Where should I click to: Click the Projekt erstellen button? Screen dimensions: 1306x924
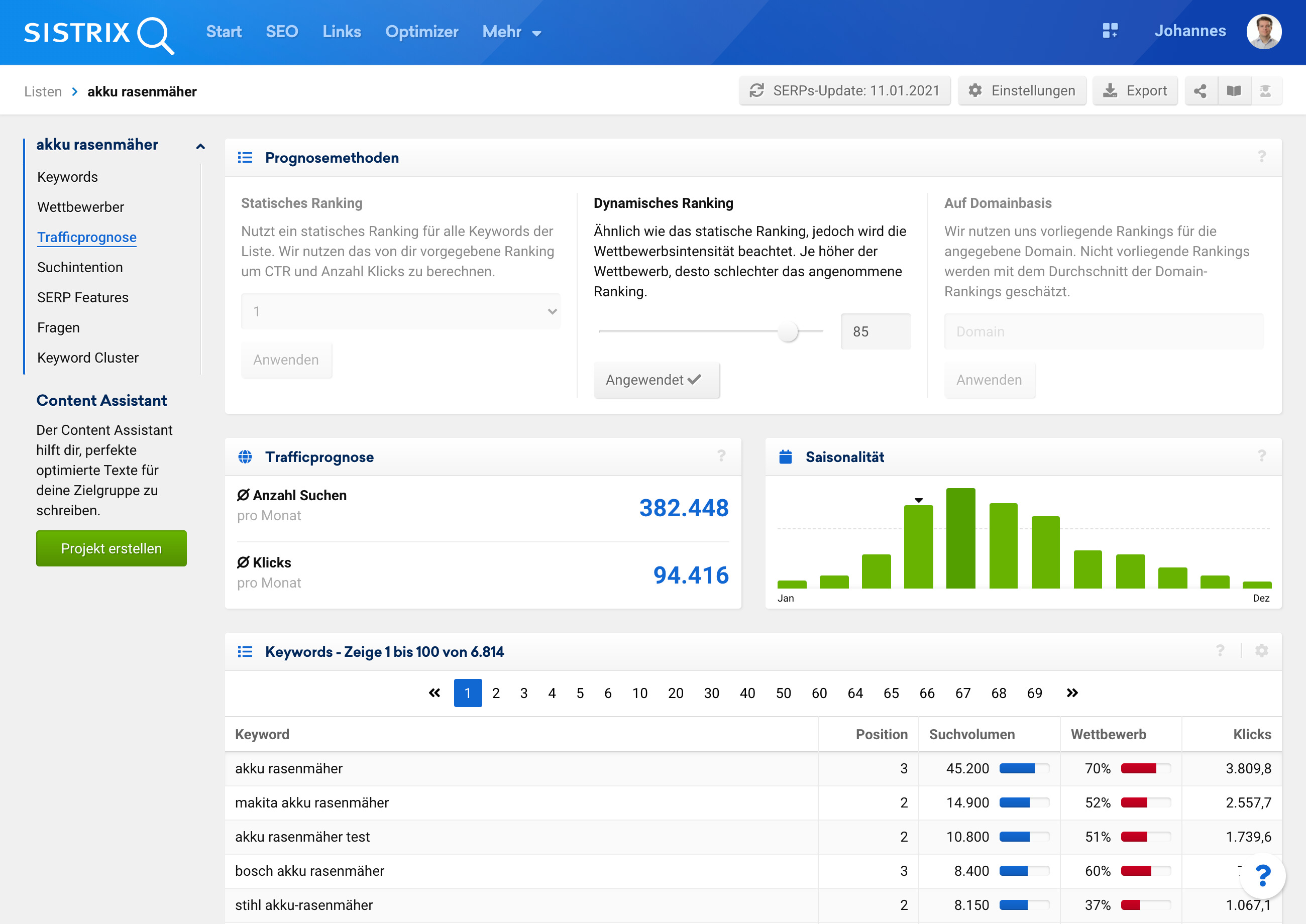(111, 548)
